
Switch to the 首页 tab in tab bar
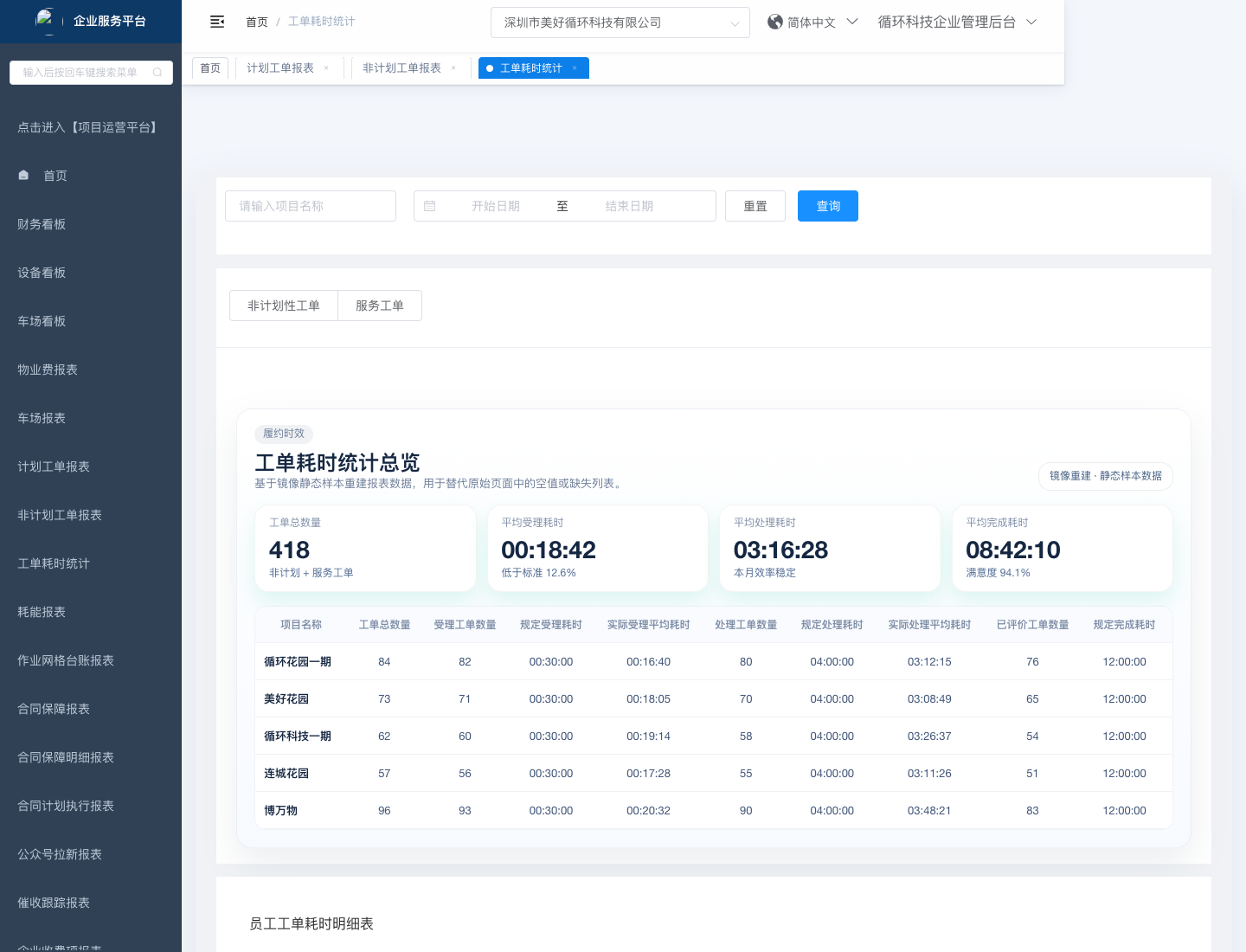210,68
